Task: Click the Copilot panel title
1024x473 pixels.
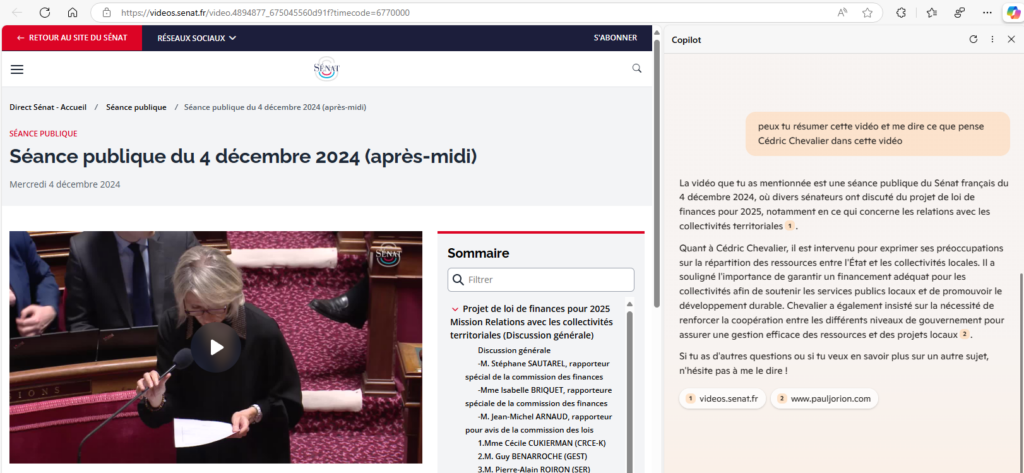Action: (686, 40)
